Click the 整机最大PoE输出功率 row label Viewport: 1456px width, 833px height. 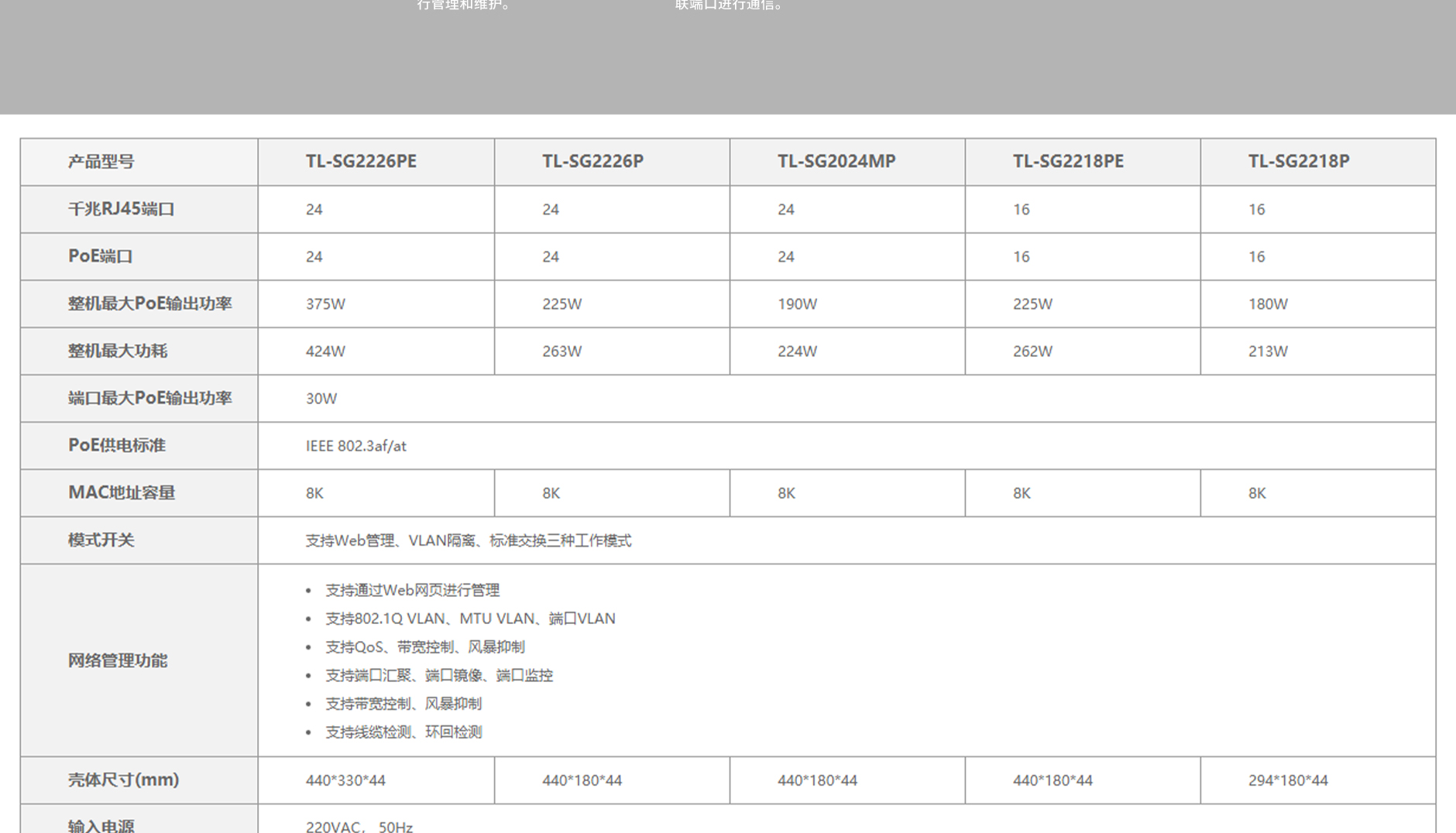149,303
